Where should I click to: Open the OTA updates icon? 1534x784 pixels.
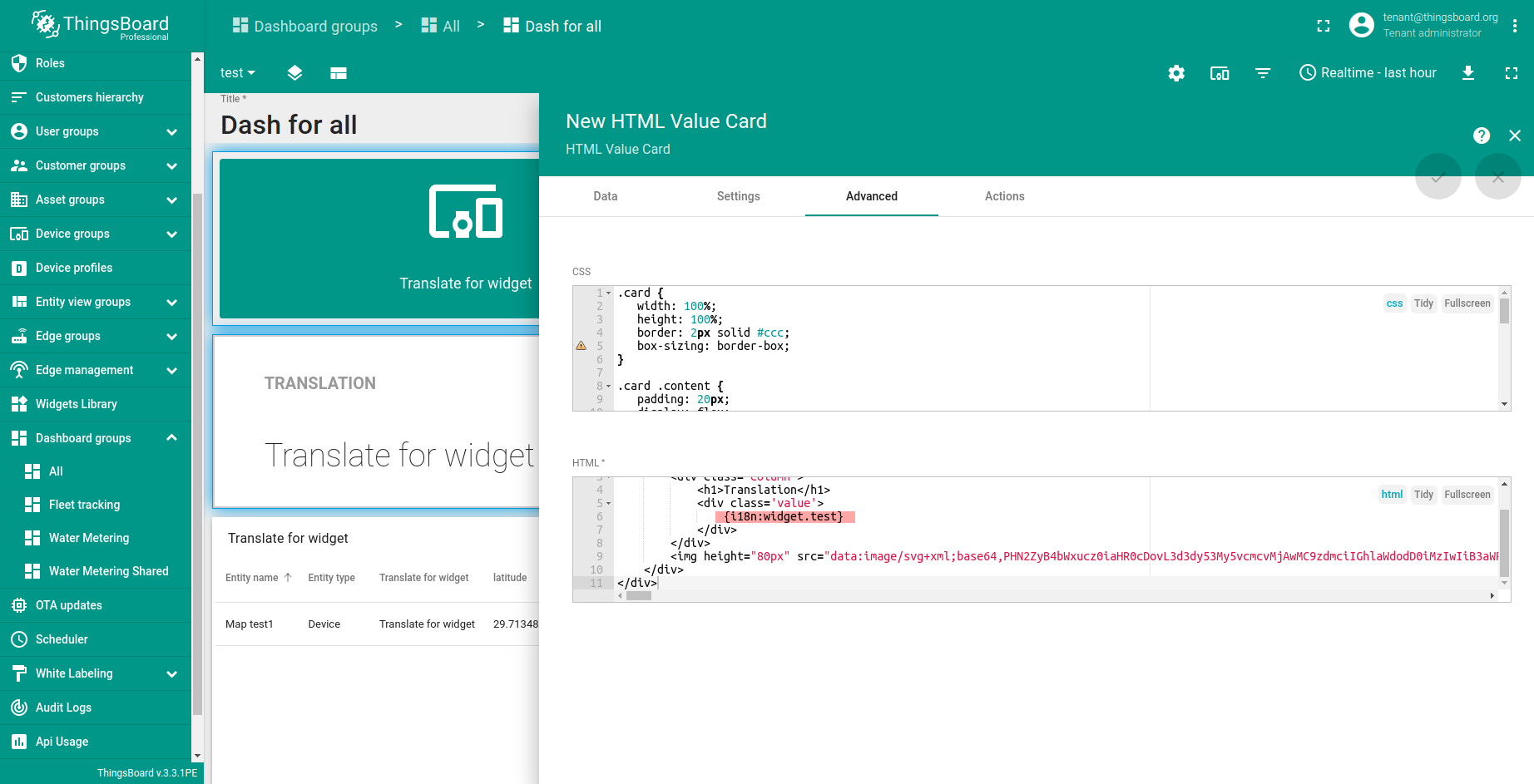click(19, 605)
